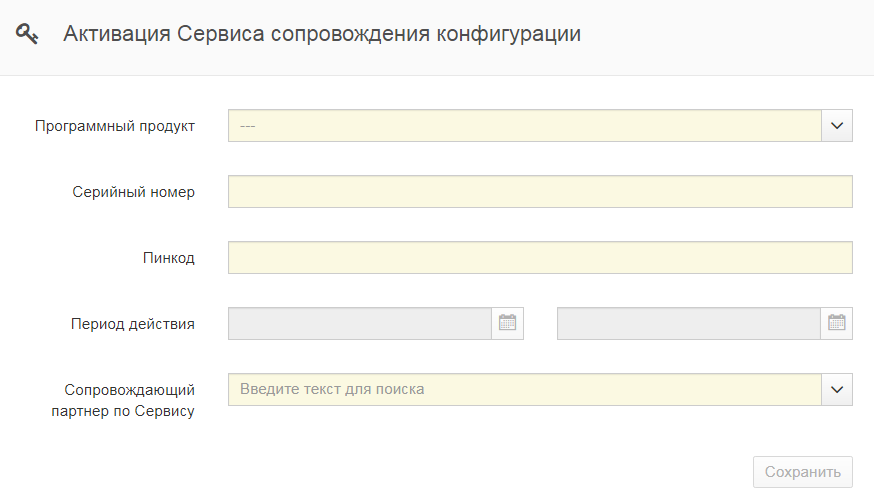Viewport: 874px width, 504px height.
Task: Click the '---' placeholder in product field
Action: (x=247, y=127)
